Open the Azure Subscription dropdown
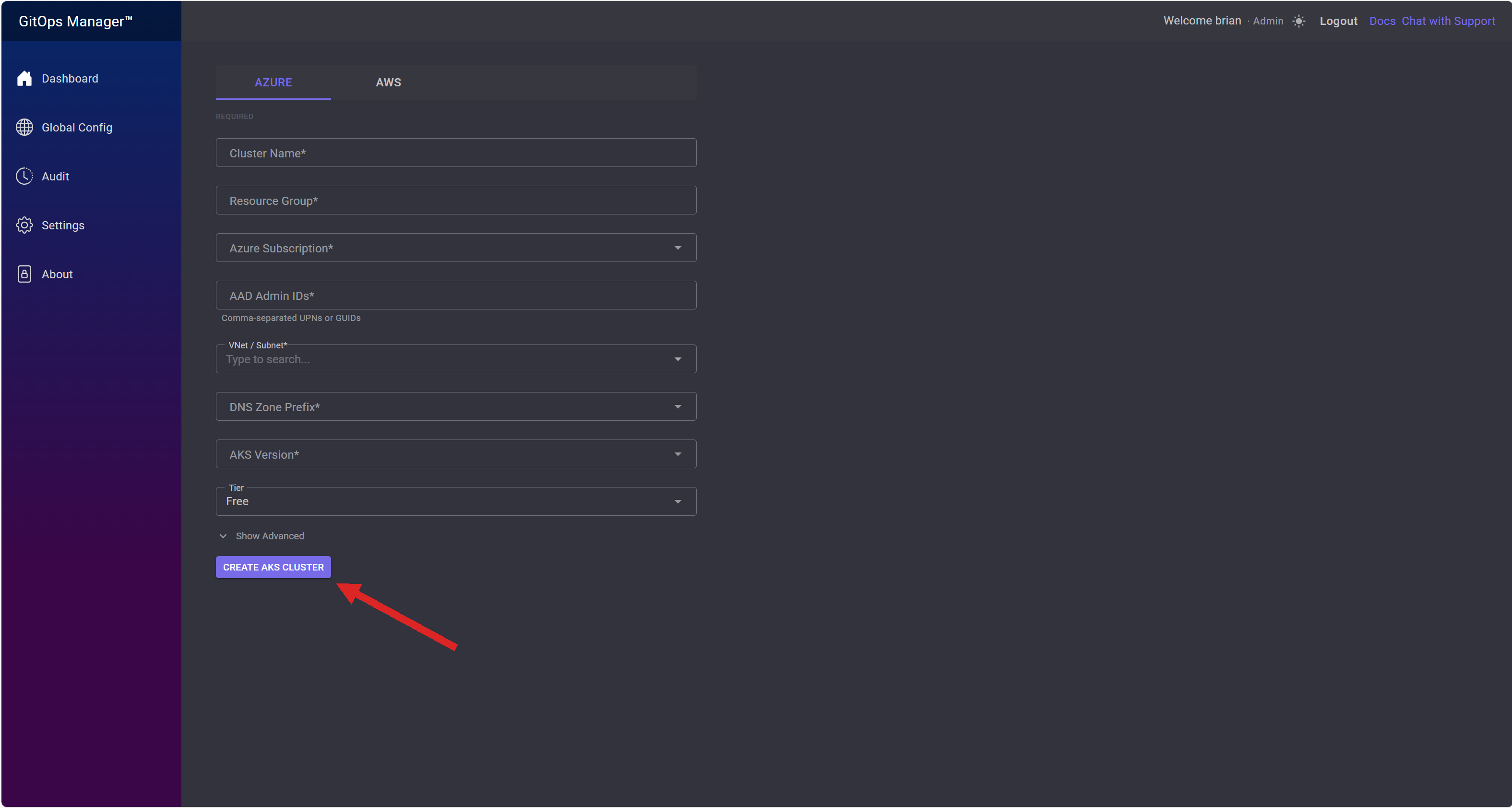 [456, 248]
